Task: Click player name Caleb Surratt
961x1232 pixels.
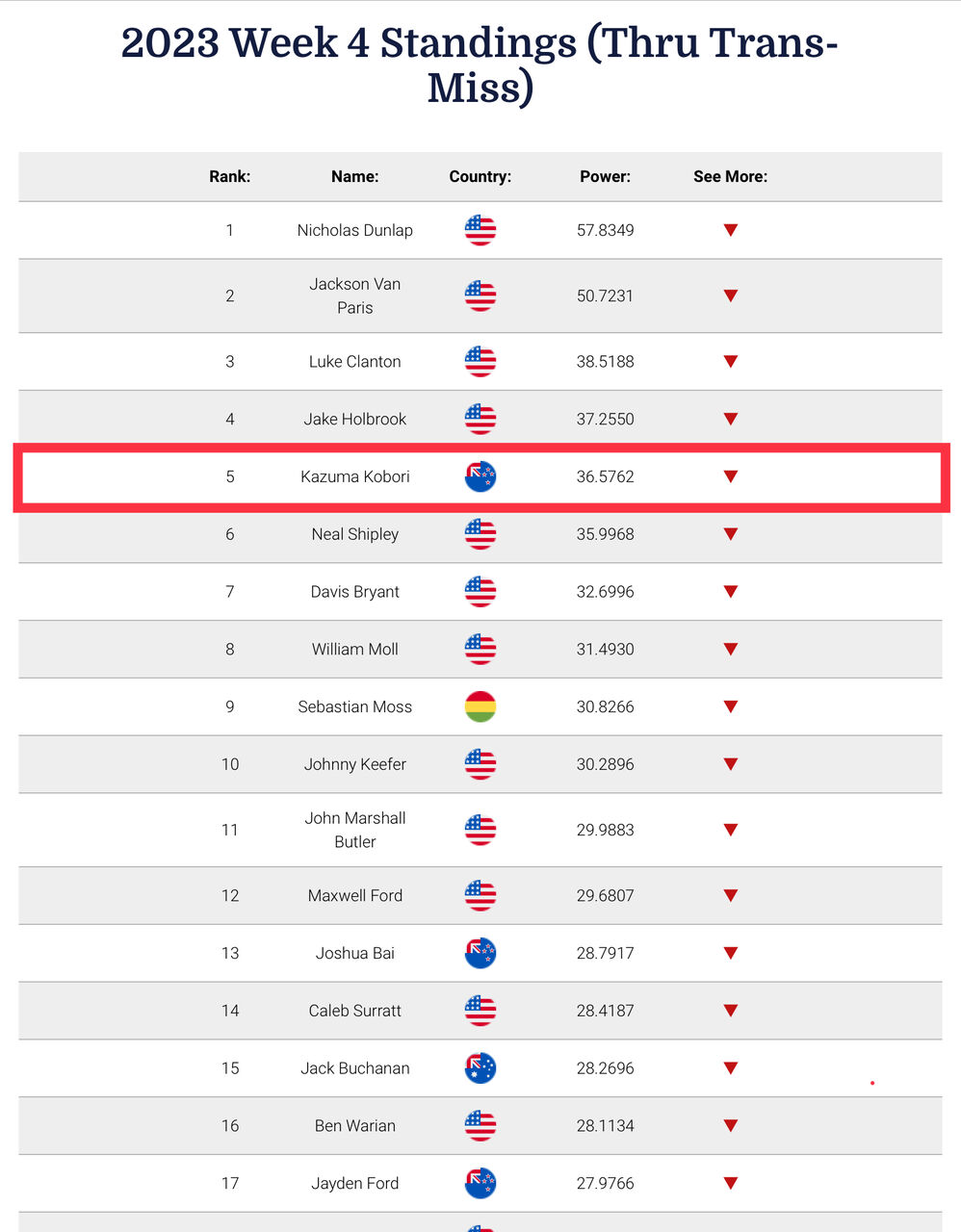Action: click(354, 1011)
